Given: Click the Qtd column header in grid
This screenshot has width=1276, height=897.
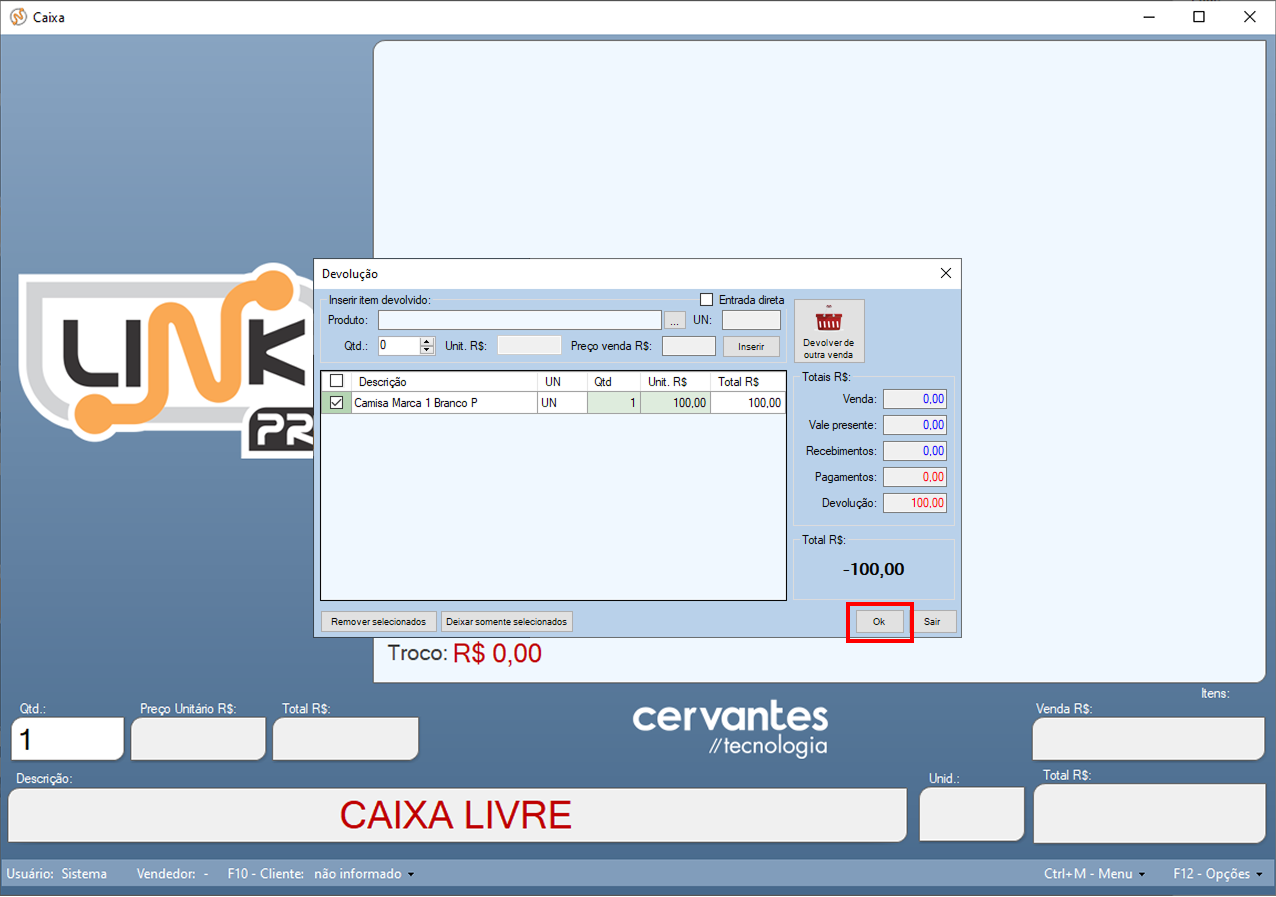Looking at the screenshot, I should click(x=614, y=382).
